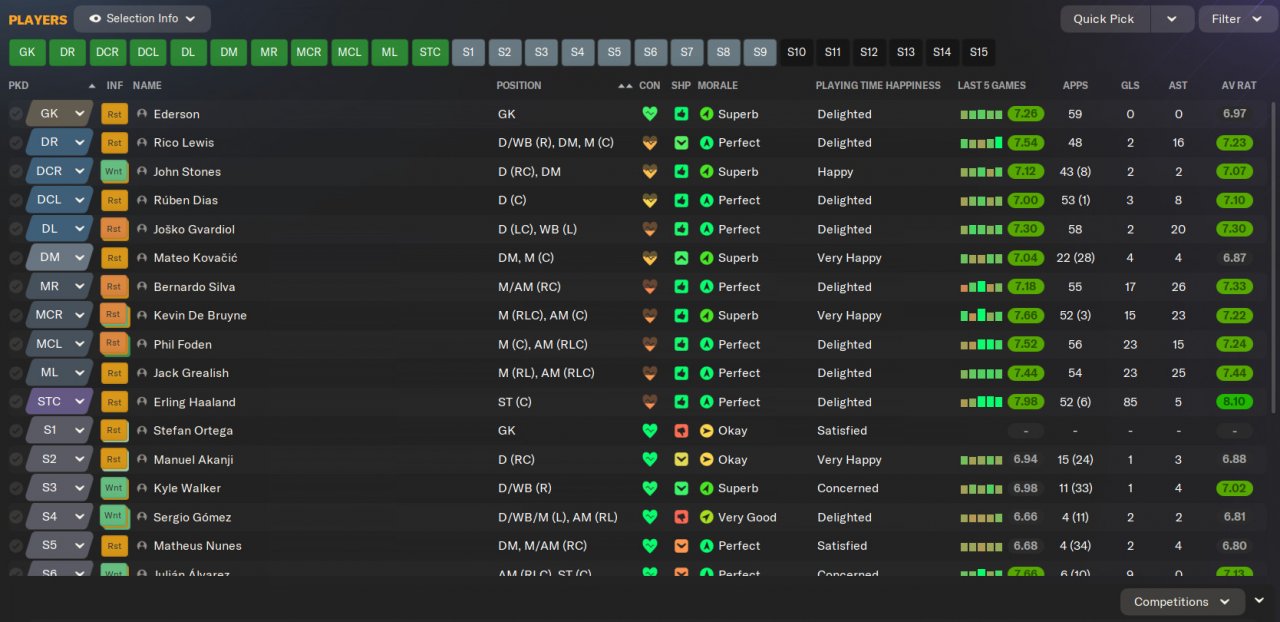1280x622 pixels.
Task: Click the Wnt info icon for John Stones
Action: tap(114, 171)
